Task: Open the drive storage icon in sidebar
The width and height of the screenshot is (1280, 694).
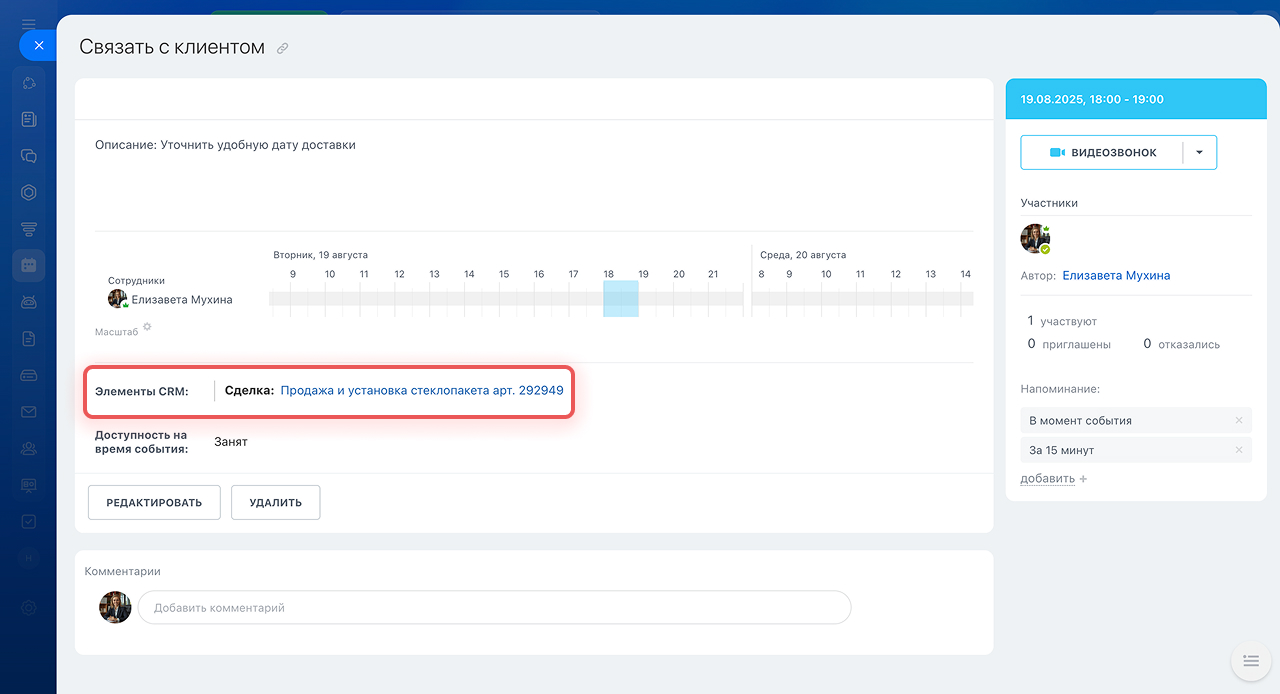Action: tap(29, 375)
